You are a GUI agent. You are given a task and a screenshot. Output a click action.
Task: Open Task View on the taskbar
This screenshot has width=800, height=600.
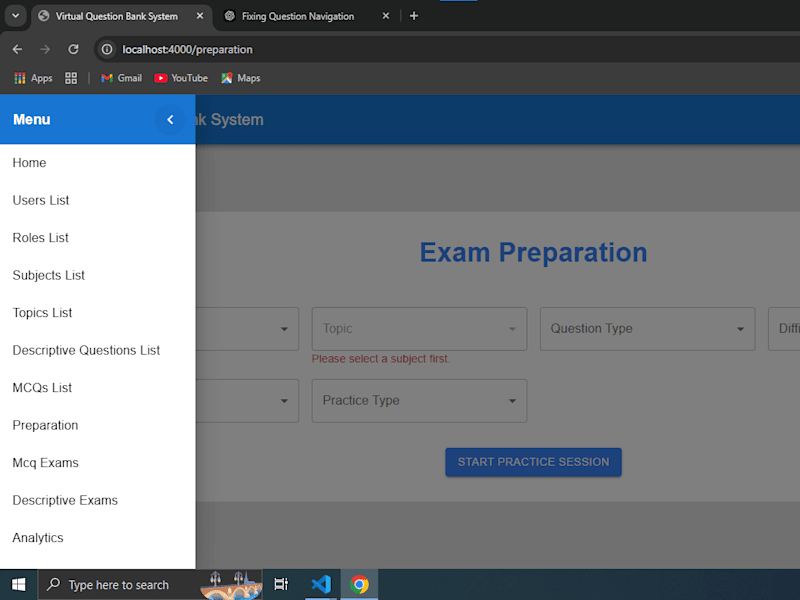click(281, 585)
